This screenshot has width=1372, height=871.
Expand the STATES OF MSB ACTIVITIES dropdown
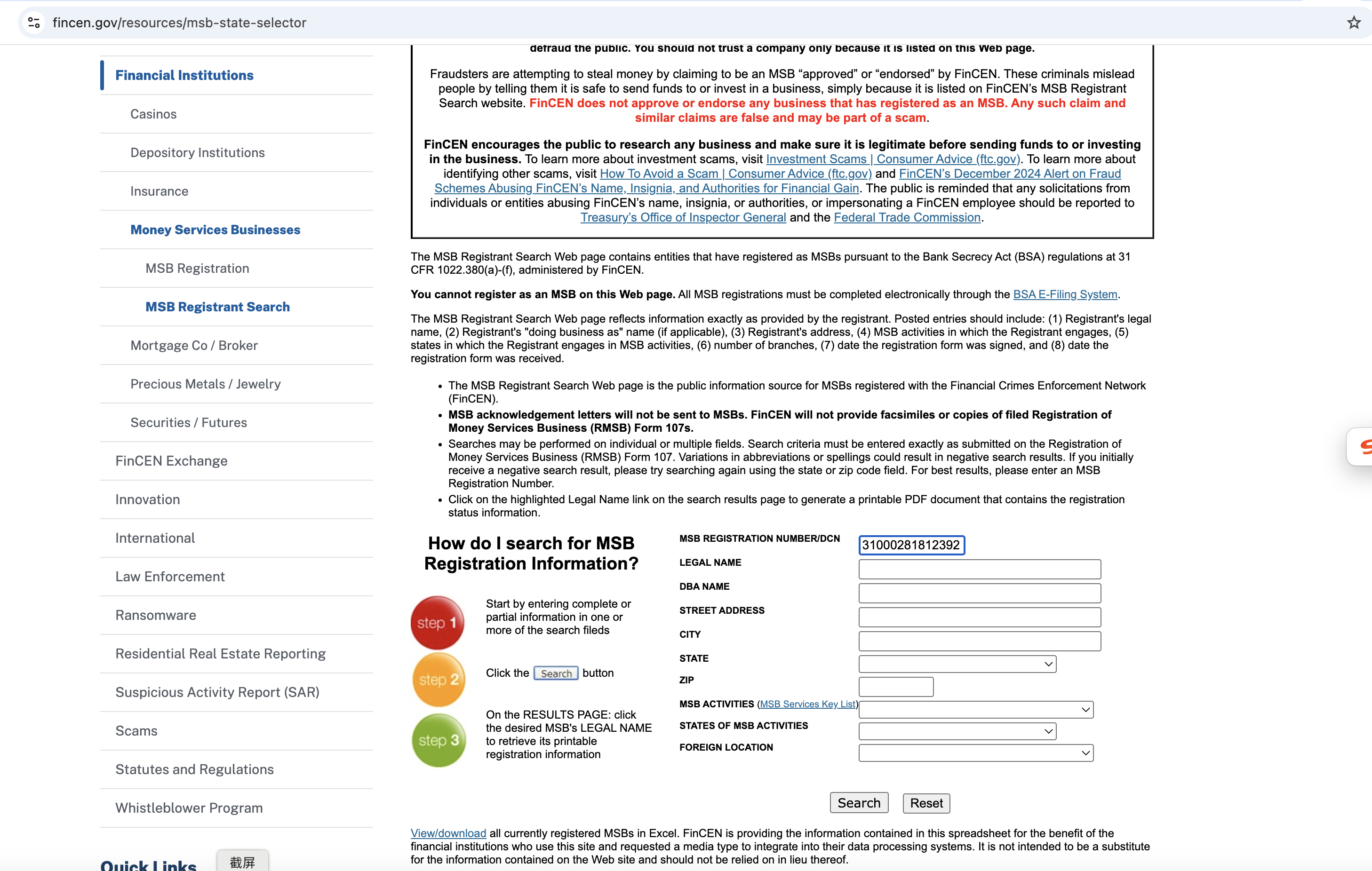[x=957, y=731]
